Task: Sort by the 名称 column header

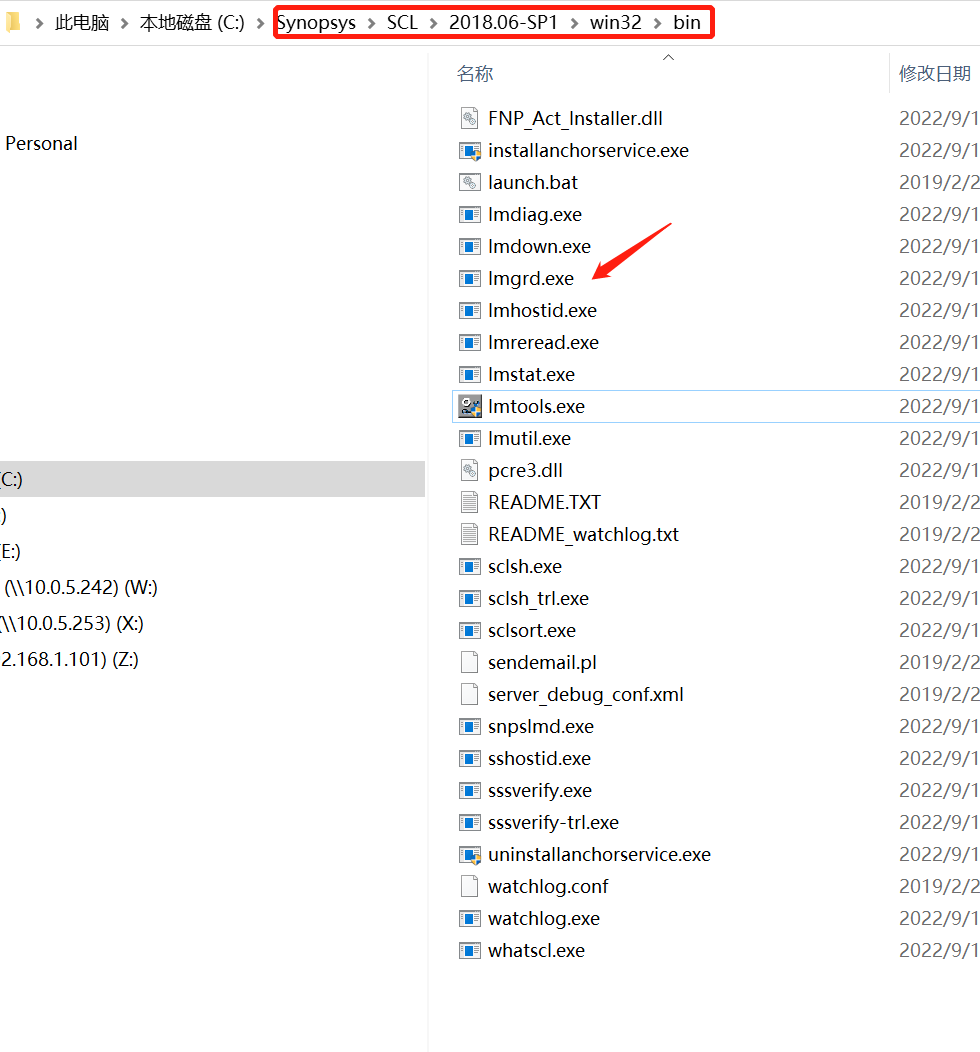Action: point(475,74)
